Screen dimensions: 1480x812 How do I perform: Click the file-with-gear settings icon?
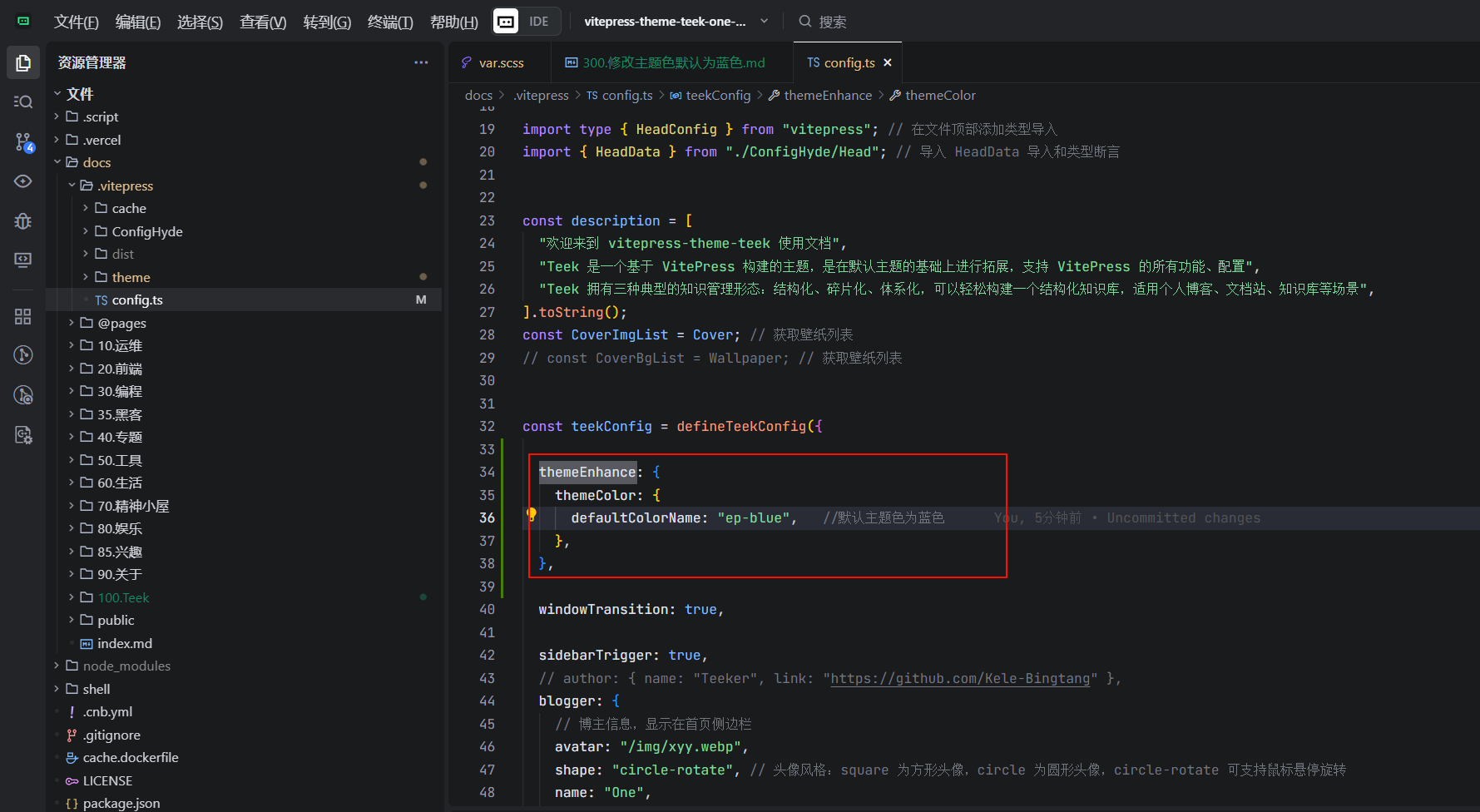tap(23, 434)
